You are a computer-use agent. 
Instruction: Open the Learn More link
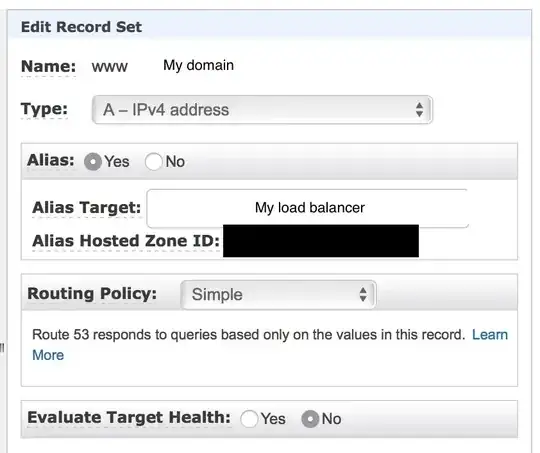tap(270, 344)
